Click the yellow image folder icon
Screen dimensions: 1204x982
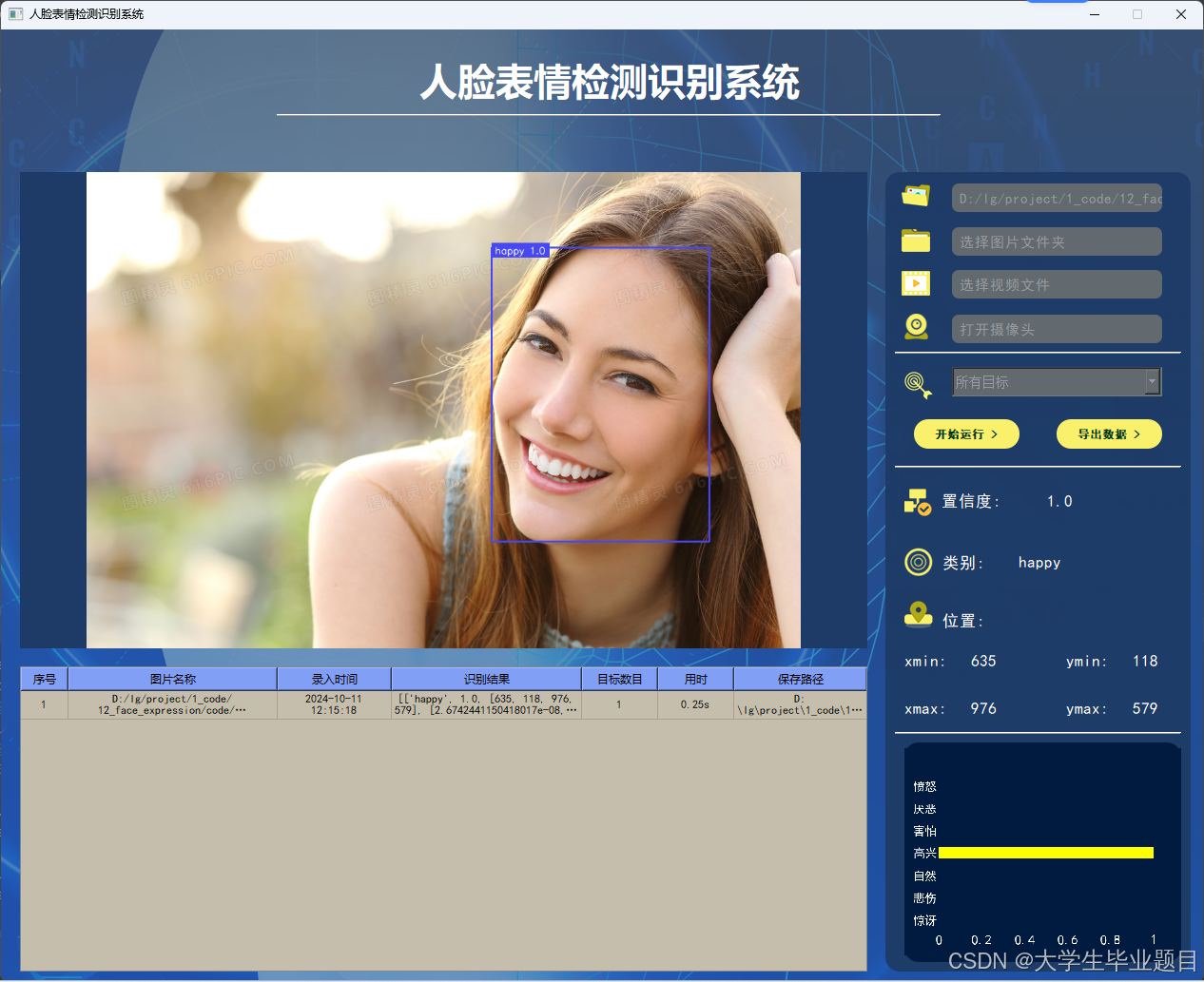916,241
